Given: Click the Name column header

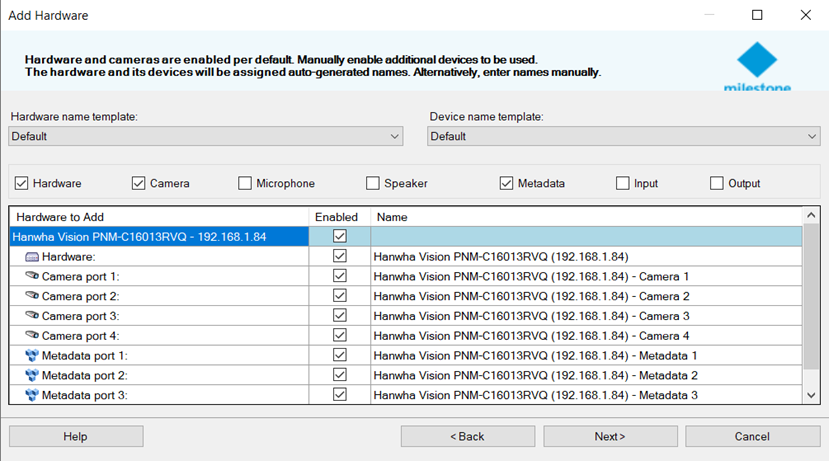Looking at the screenshot, I should click(x=586, y=217).
